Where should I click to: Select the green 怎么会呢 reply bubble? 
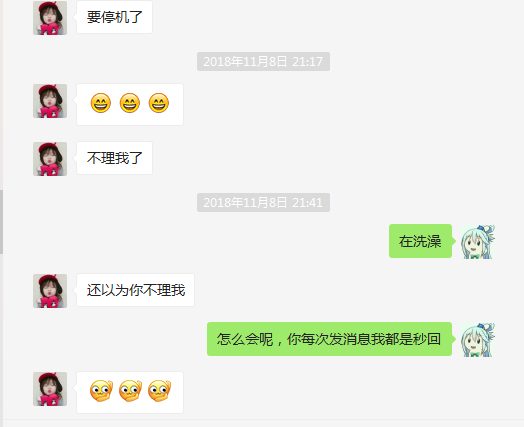(x=330, y=339)
